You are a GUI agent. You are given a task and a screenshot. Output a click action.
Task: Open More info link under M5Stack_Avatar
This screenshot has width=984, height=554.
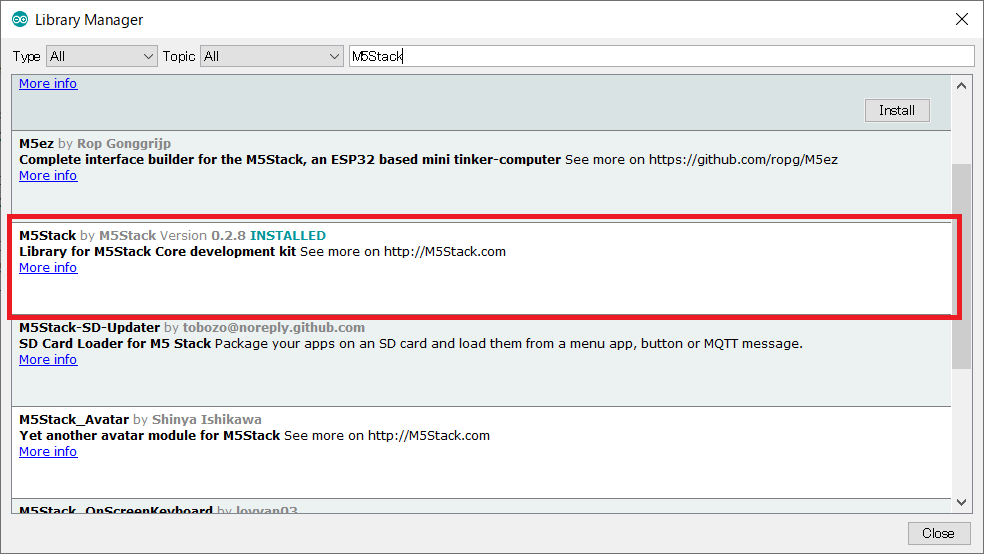(x=48, y=452)
